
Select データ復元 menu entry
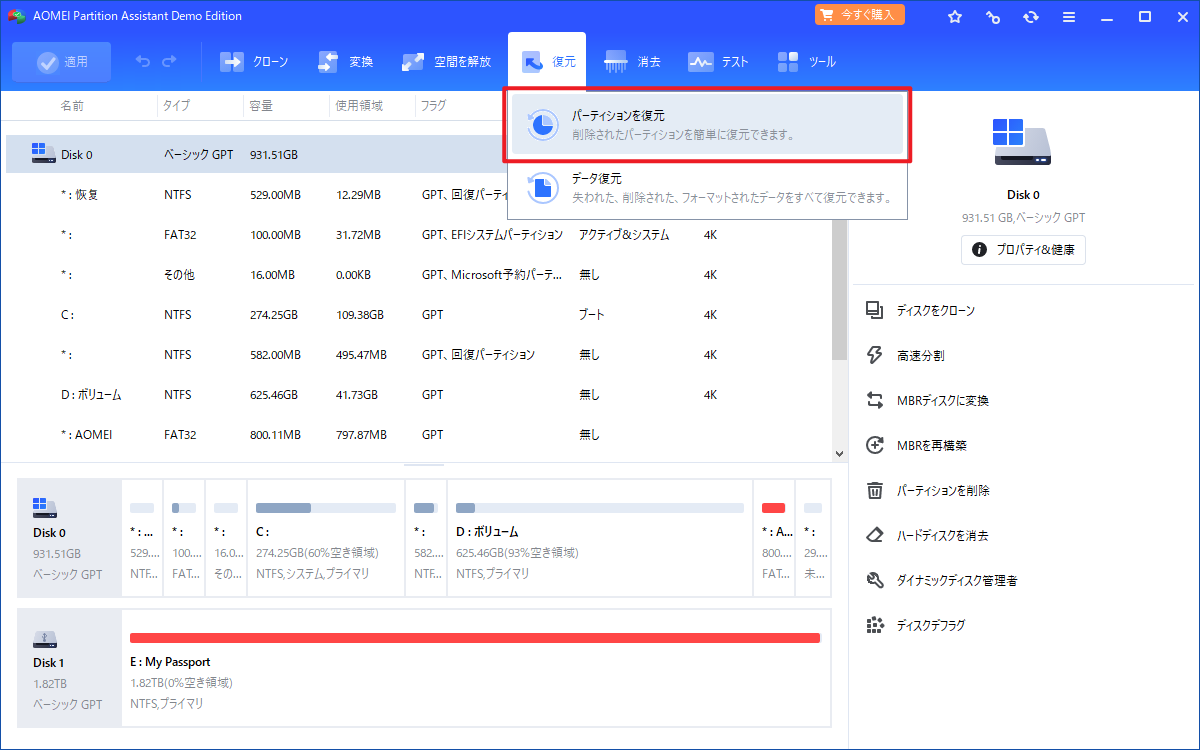click(708, 188)
